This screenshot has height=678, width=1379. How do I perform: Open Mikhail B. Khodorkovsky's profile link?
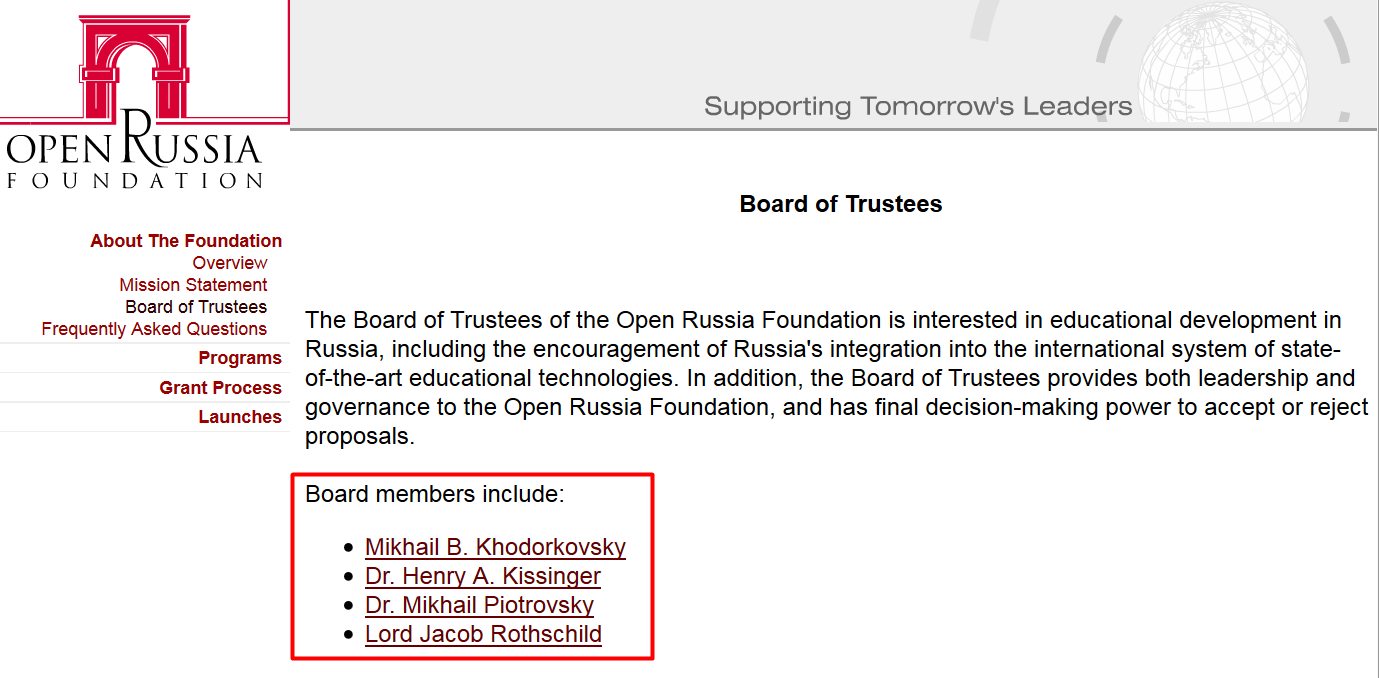(x=495, y=547)
